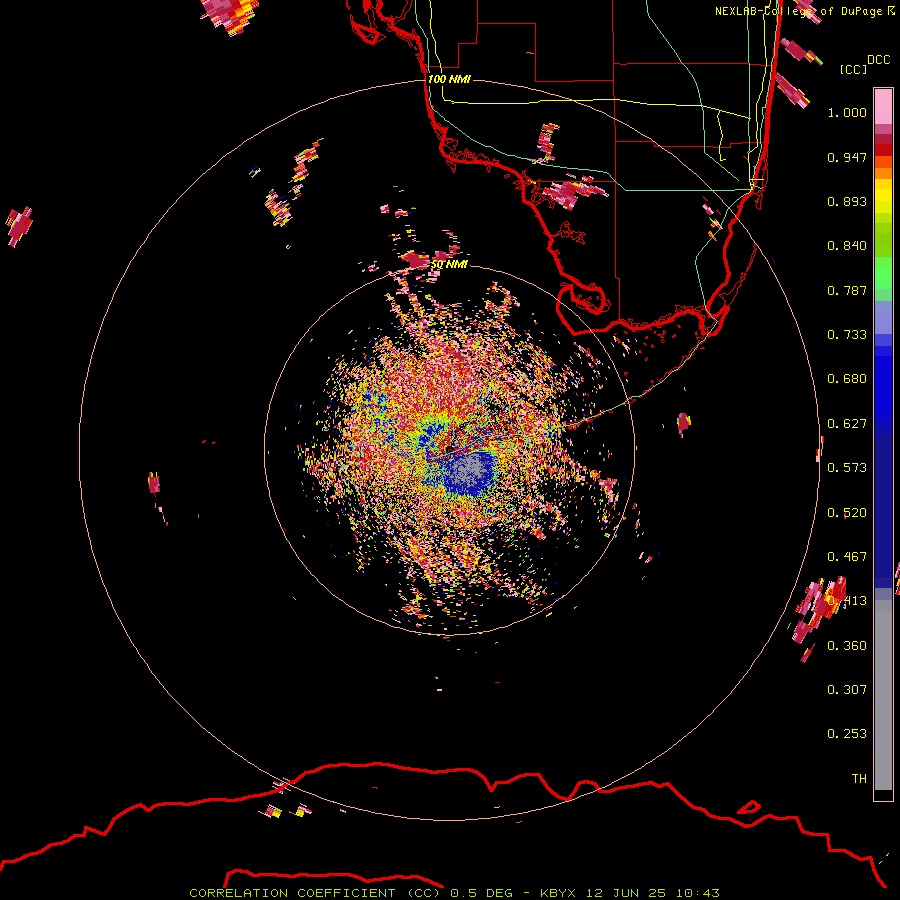
Task: Click the 0.467 scale value
Action: click(x=847, y=557)
